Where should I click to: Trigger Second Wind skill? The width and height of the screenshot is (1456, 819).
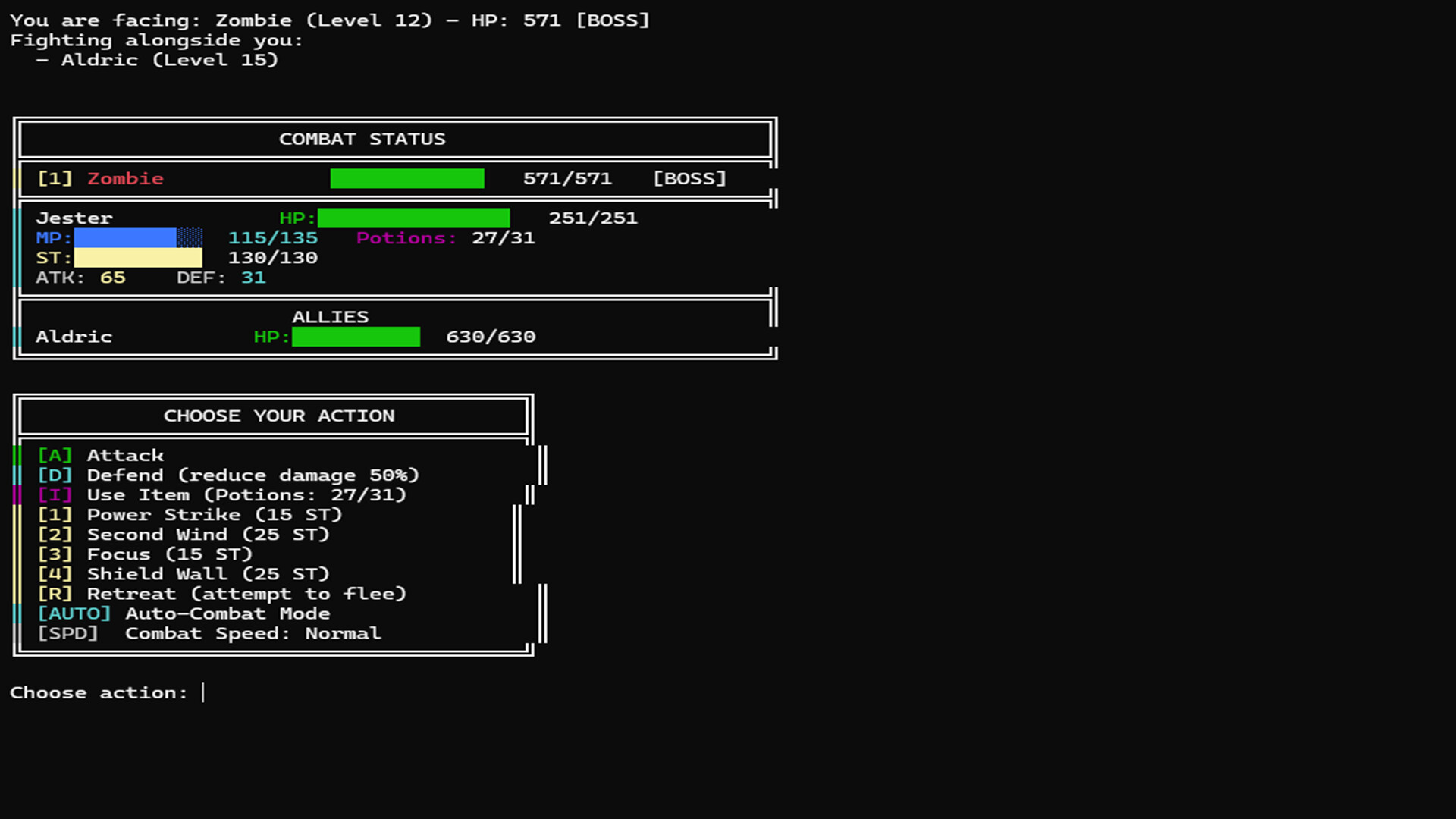[207, 534]
